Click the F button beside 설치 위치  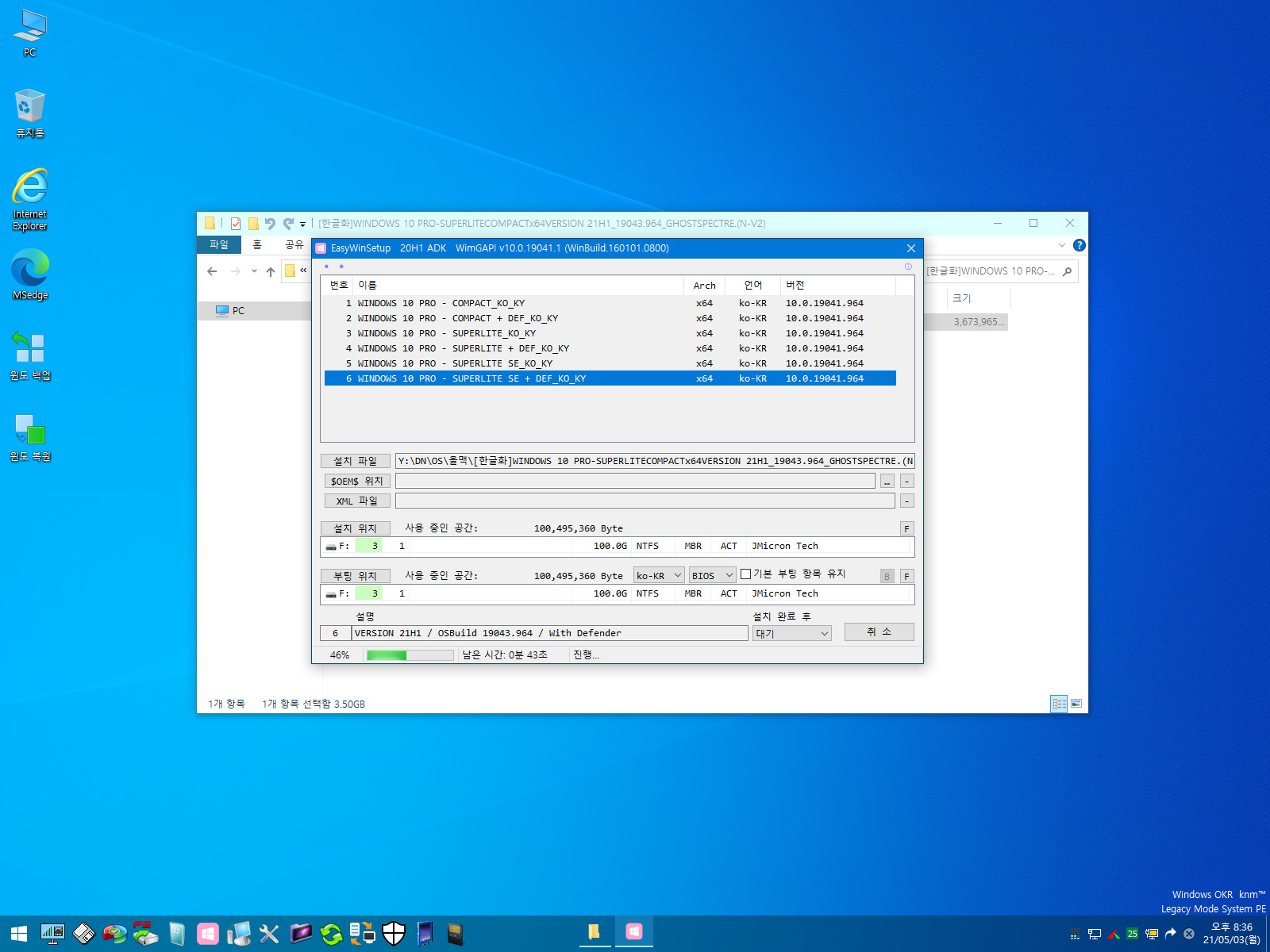[906, 528]
